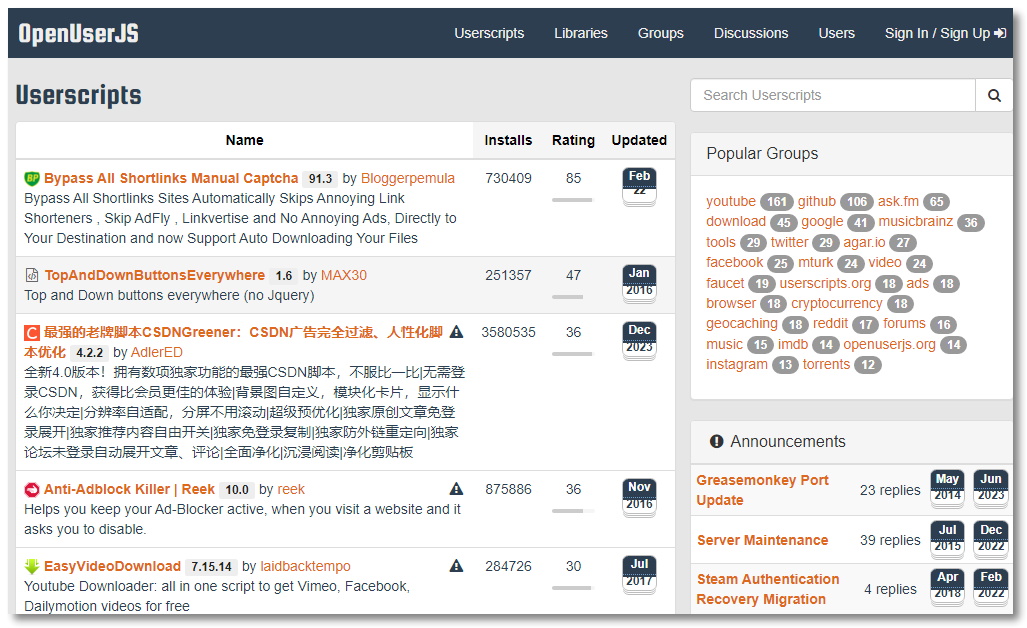Open the Libraries nav item

tap(581, 33)
